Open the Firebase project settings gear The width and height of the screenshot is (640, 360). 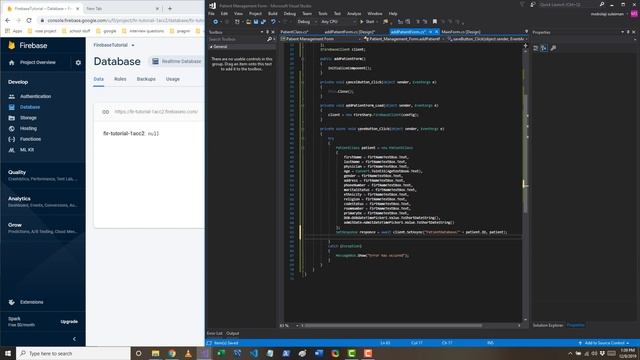(78, 62)
